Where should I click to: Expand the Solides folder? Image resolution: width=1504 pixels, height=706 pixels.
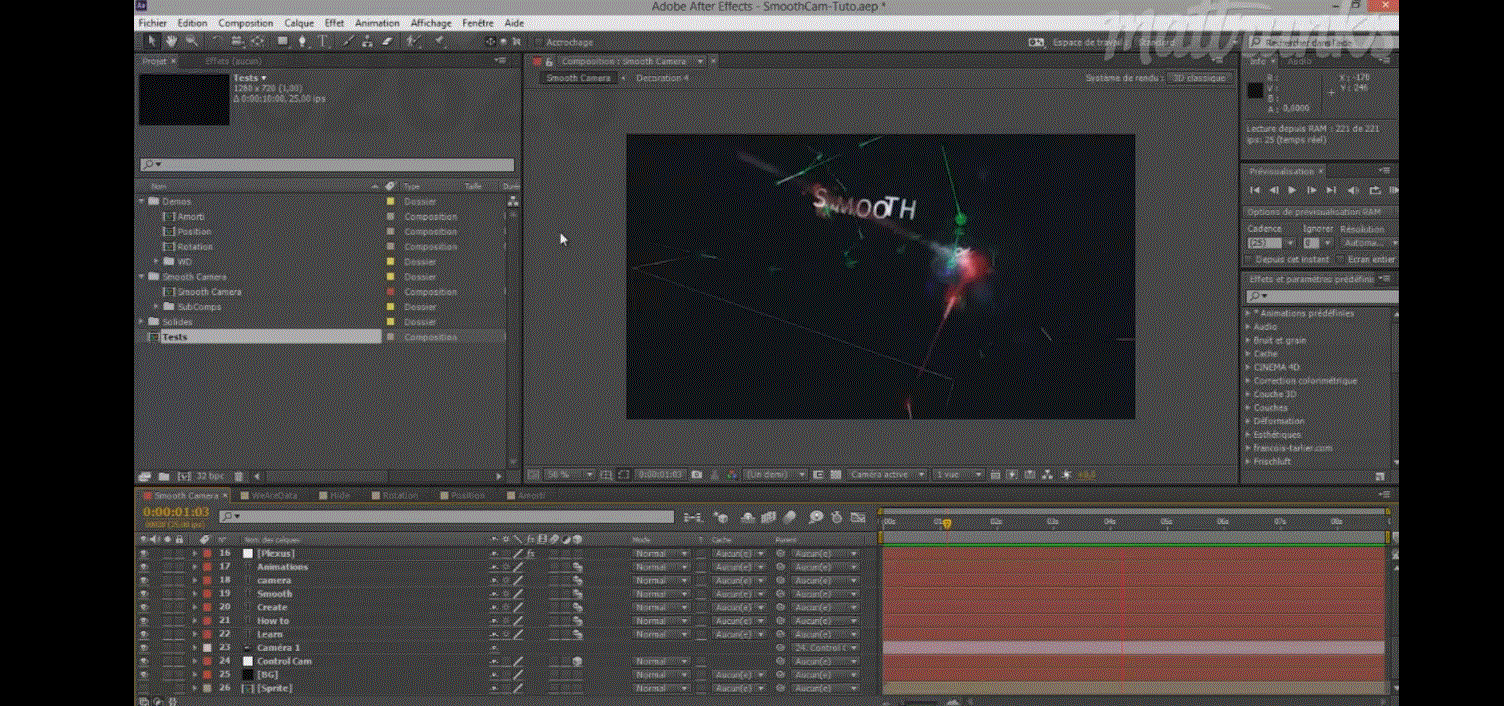142,322
